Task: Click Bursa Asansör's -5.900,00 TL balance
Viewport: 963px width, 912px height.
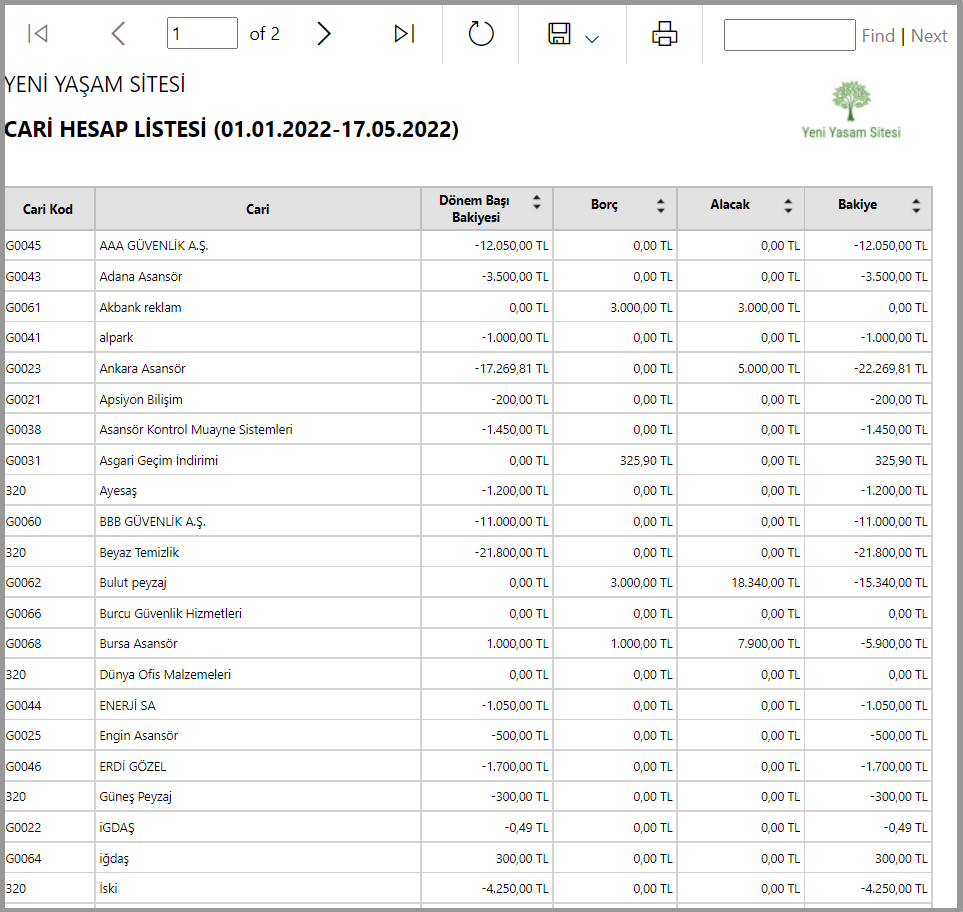Action: pyautogui.click(x=894, y=644)
